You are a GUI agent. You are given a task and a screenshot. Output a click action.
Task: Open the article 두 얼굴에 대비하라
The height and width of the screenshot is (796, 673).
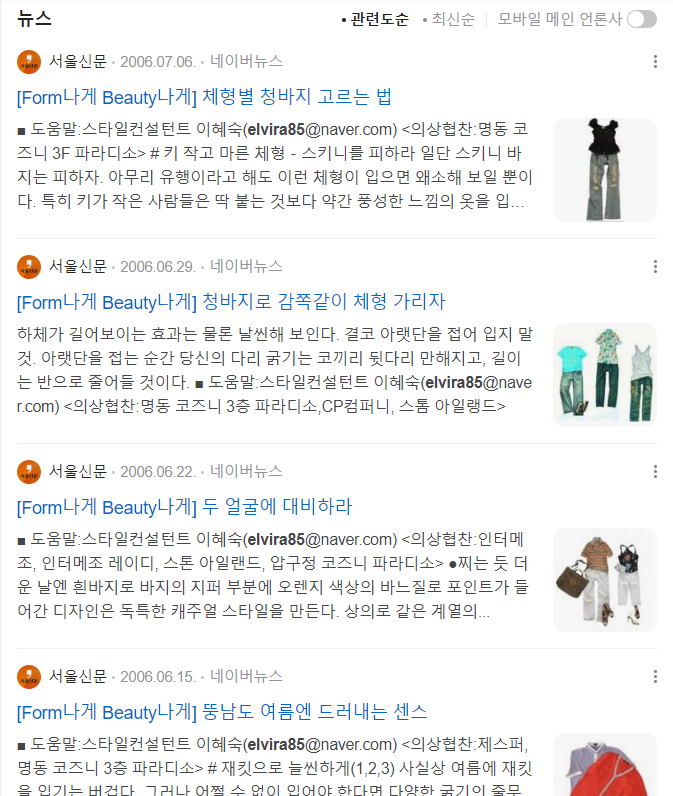click(184, 507)
